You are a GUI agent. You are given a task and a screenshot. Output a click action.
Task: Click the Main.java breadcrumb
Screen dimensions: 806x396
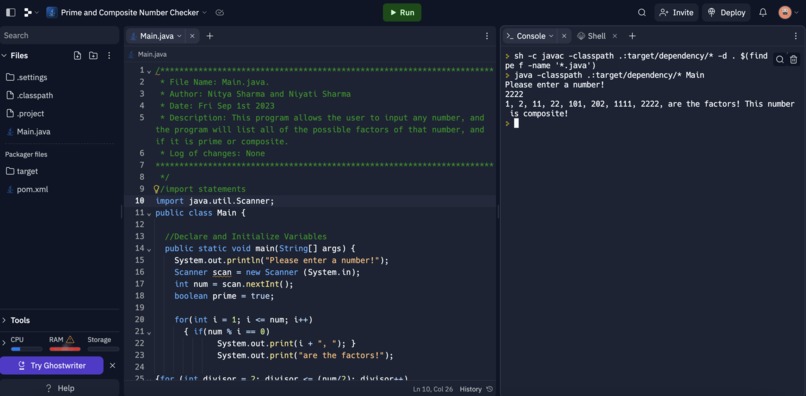[x=152, y=54]
